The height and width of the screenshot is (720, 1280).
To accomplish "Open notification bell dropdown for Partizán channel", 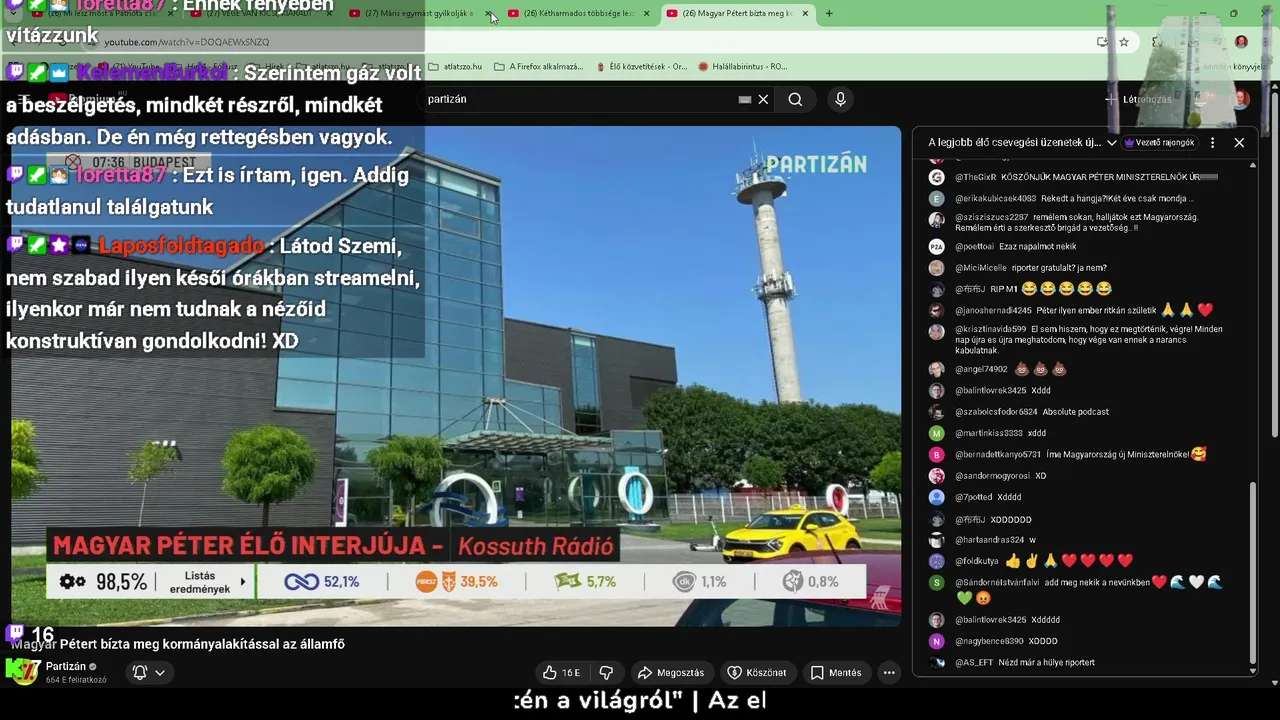I will [x=149, y=673].
